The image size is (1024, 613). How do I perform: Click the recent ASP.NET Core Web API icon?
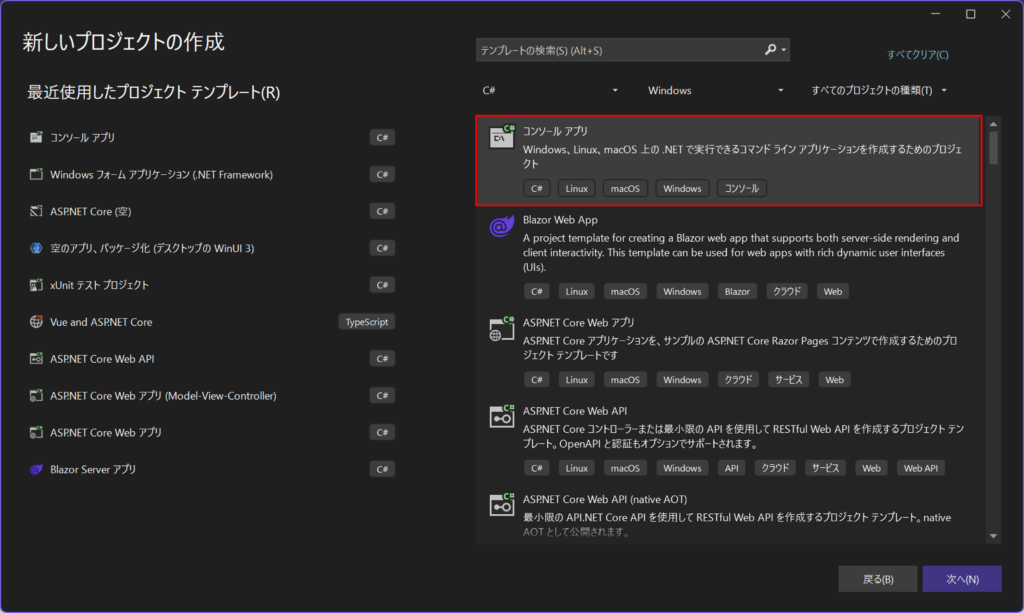click(36, 358)
